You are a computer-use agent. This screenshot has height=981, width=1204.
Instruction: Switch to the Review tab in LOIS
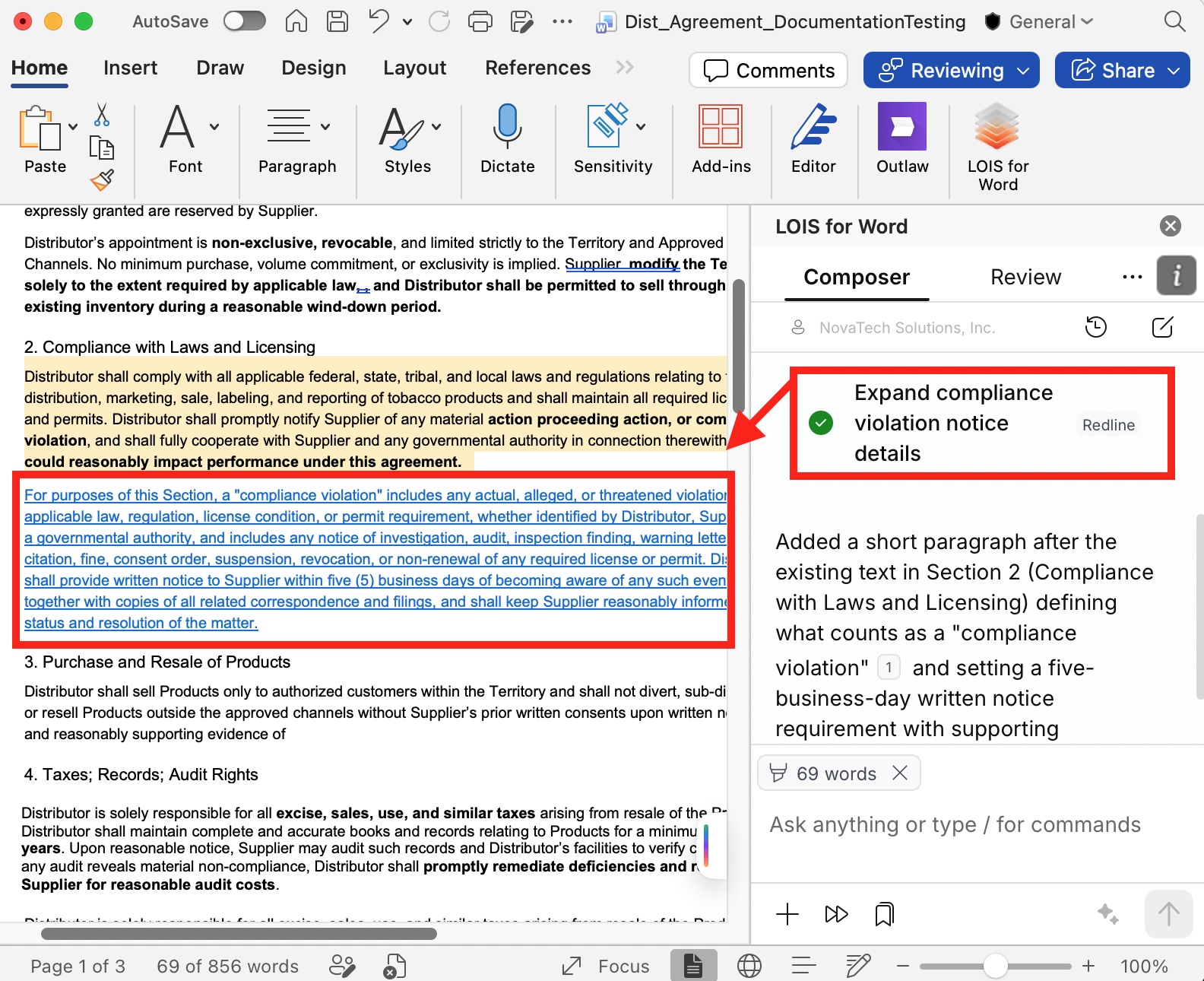1025,277
